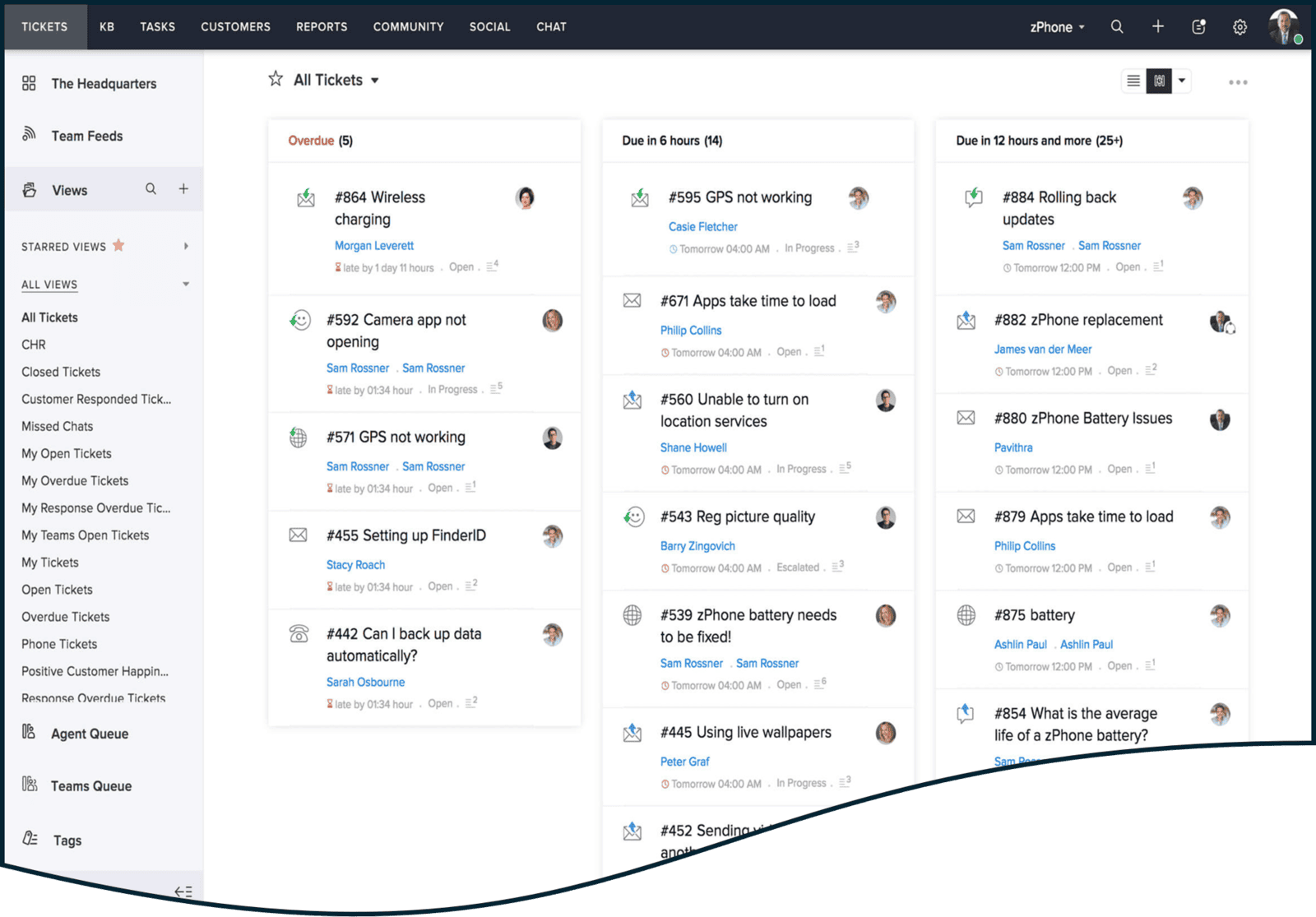Click the search icon in top navigation bar
This screenshot has width=1316, height=917.
point(1116,27)
